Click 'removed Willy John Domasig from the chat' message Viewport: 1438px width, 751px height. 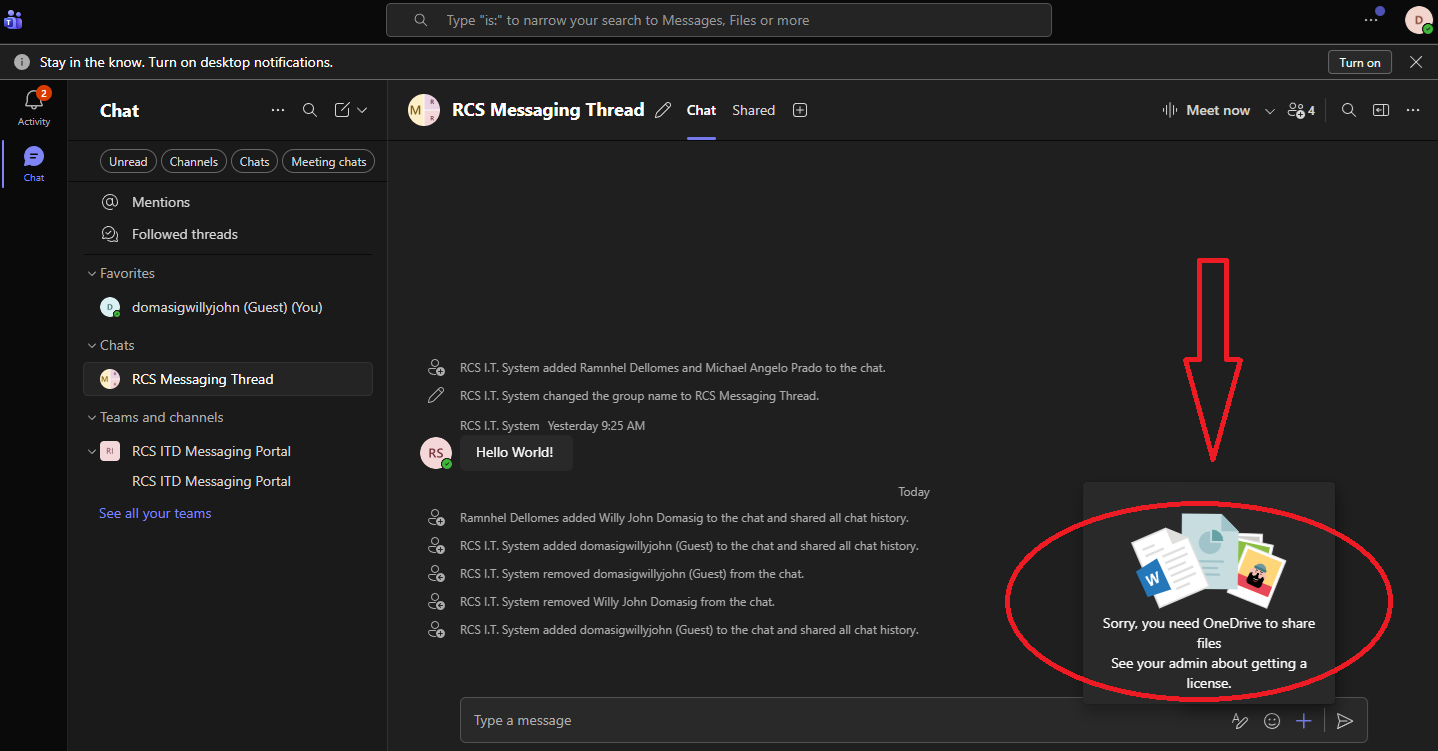click(617, 602)
